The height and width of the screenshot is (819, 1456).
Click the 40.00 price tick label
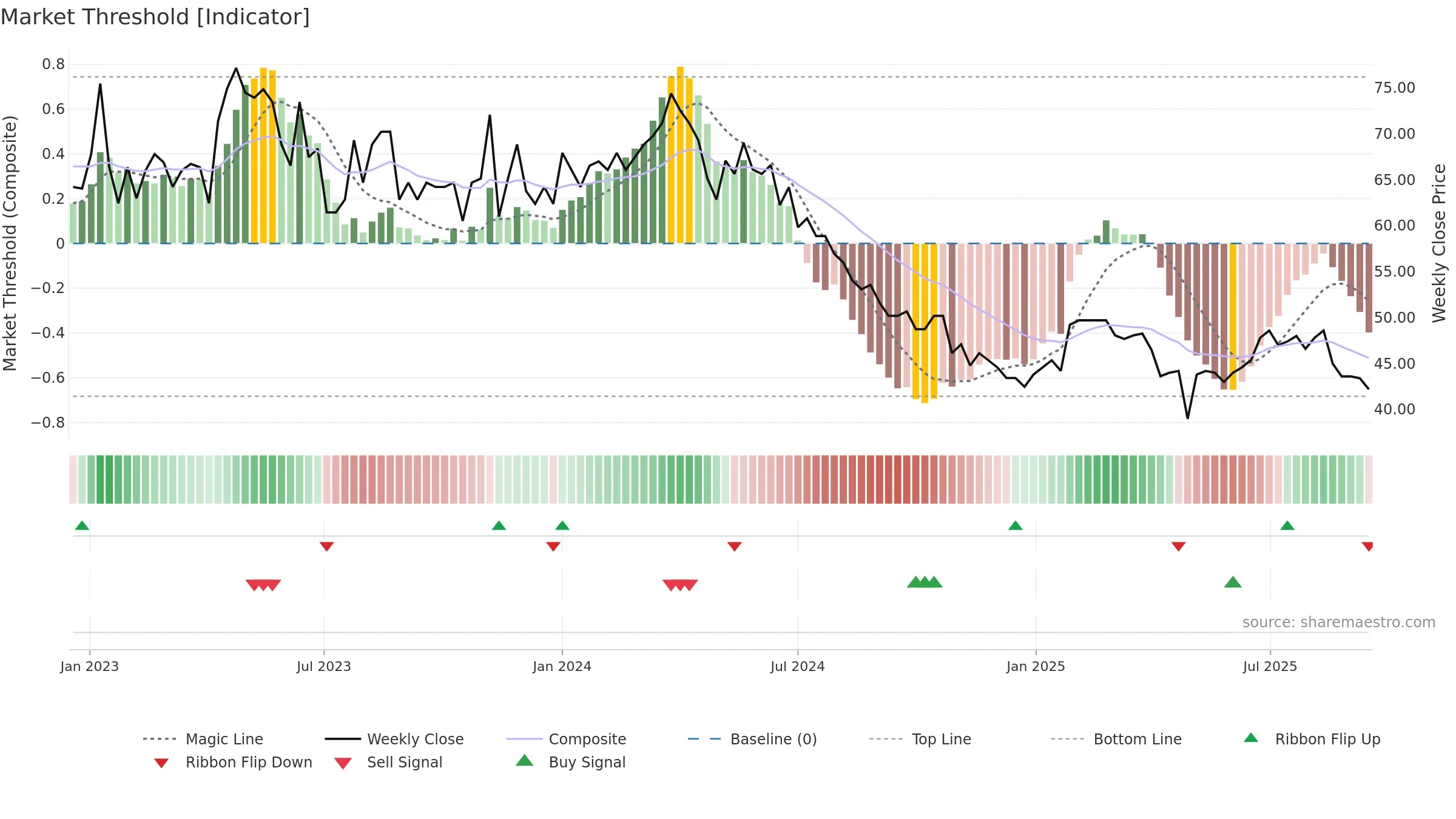(1395, 409)
